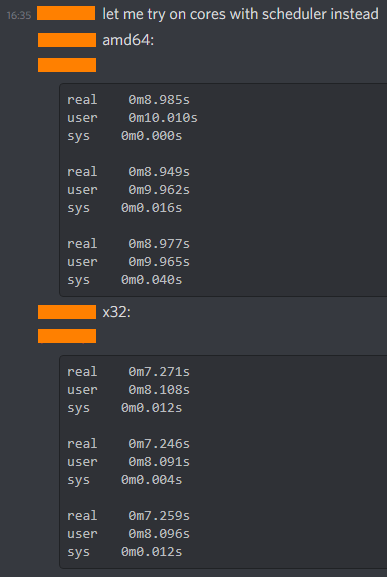Click the redacted username next to x32:
The width and height of the screenshot is (387, 577).
pos(67,312)
